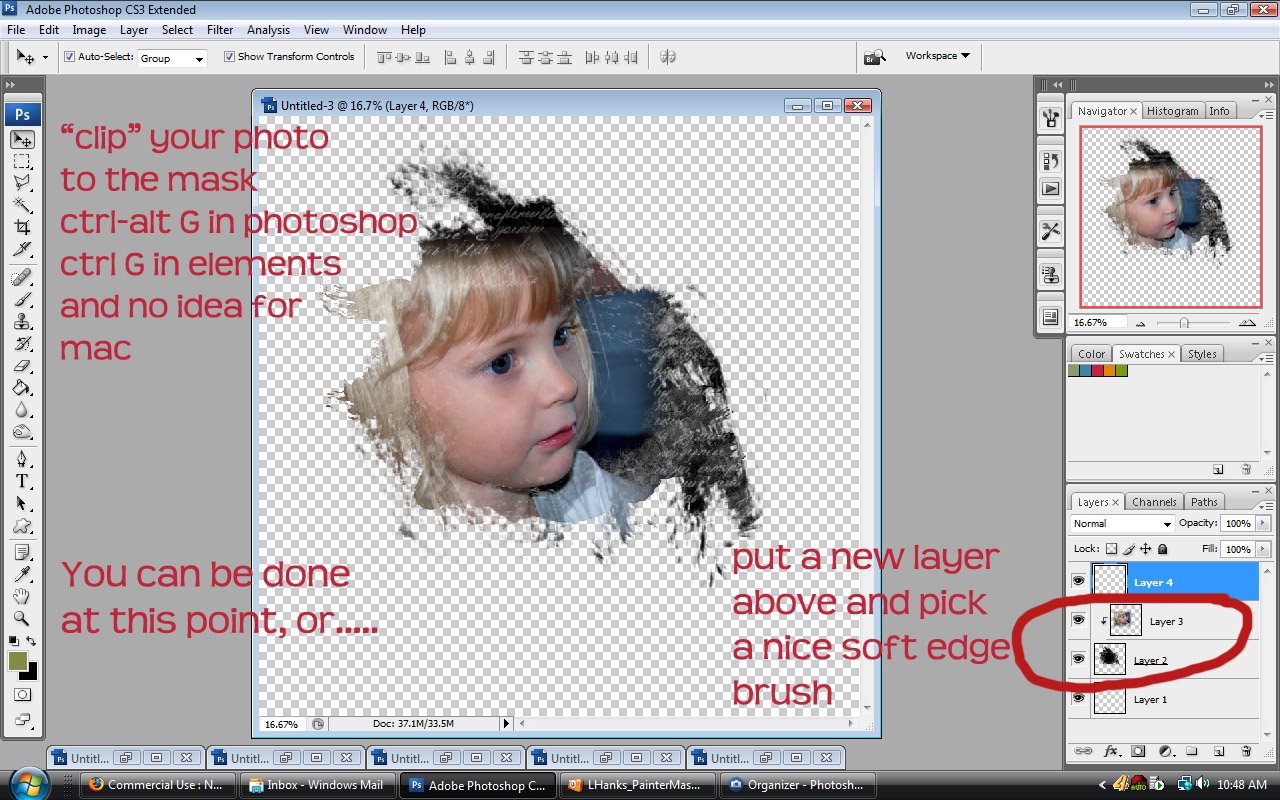Select the Custom Shape tool
Screen dimensions: 1280x800
22,525
